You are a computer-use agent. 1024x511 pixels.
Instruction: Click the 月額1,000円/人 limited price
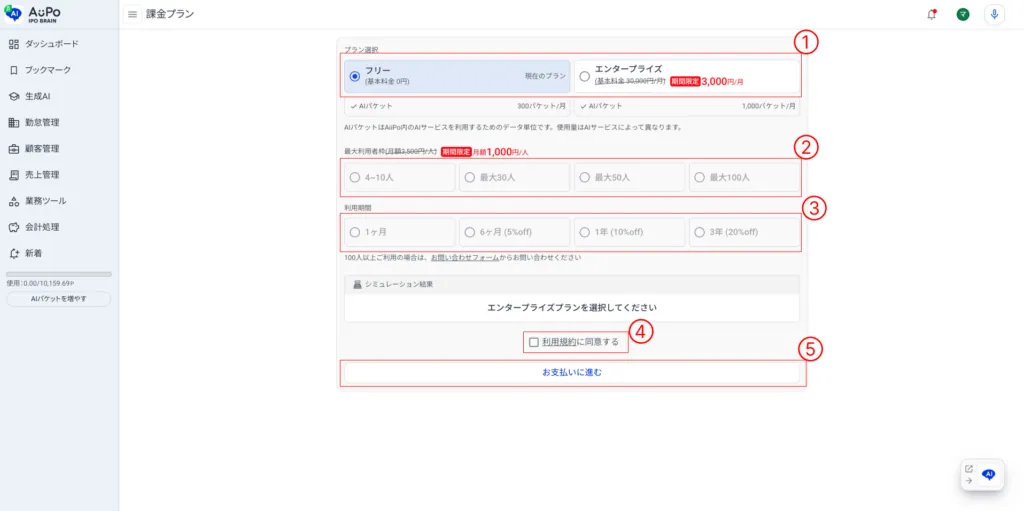[500, 152]
